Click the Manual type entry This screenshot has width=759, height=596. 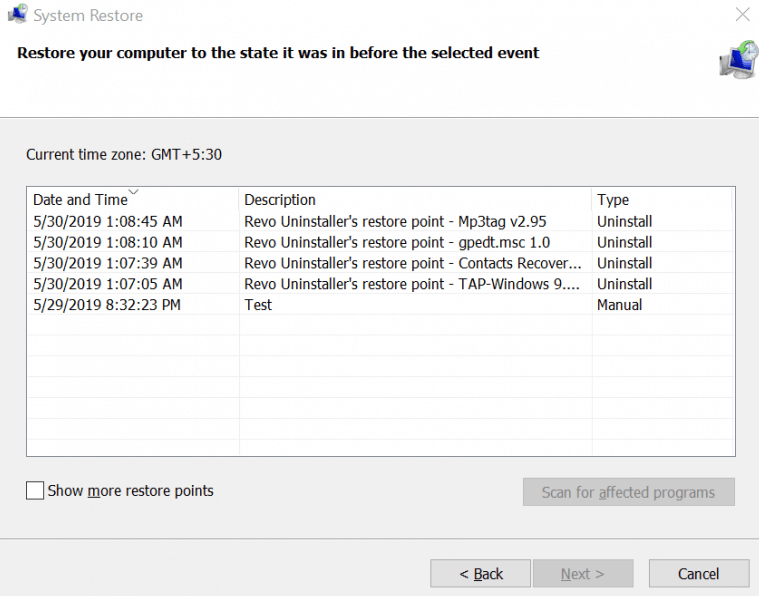tap(620, 305)
